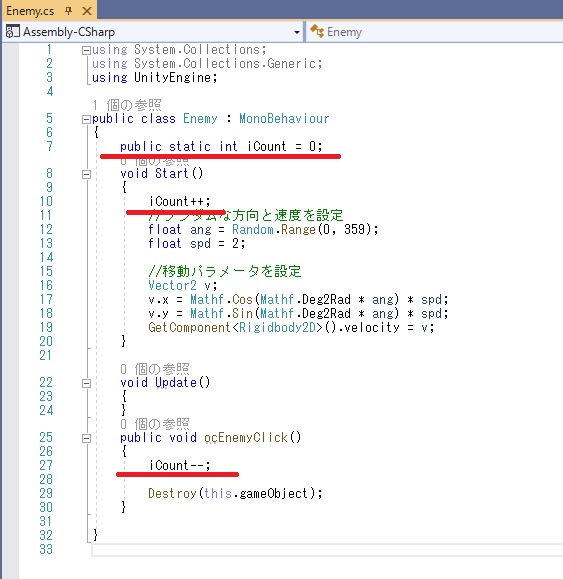Select the Enemy.cs document tab
Image resolution: width=563 pixels, height=579 pixels.
[x=30, y=11]
